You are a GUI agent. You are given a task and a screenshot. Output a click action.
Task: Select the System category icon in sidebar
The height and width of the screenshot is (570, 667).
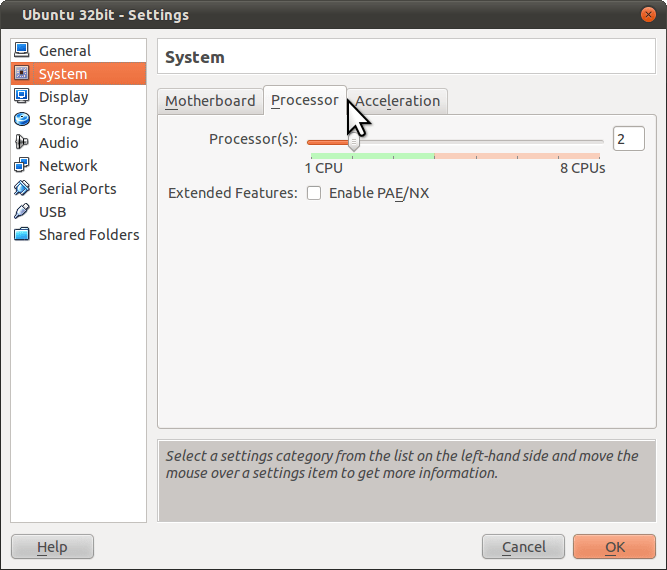click(x=22, y=73)
